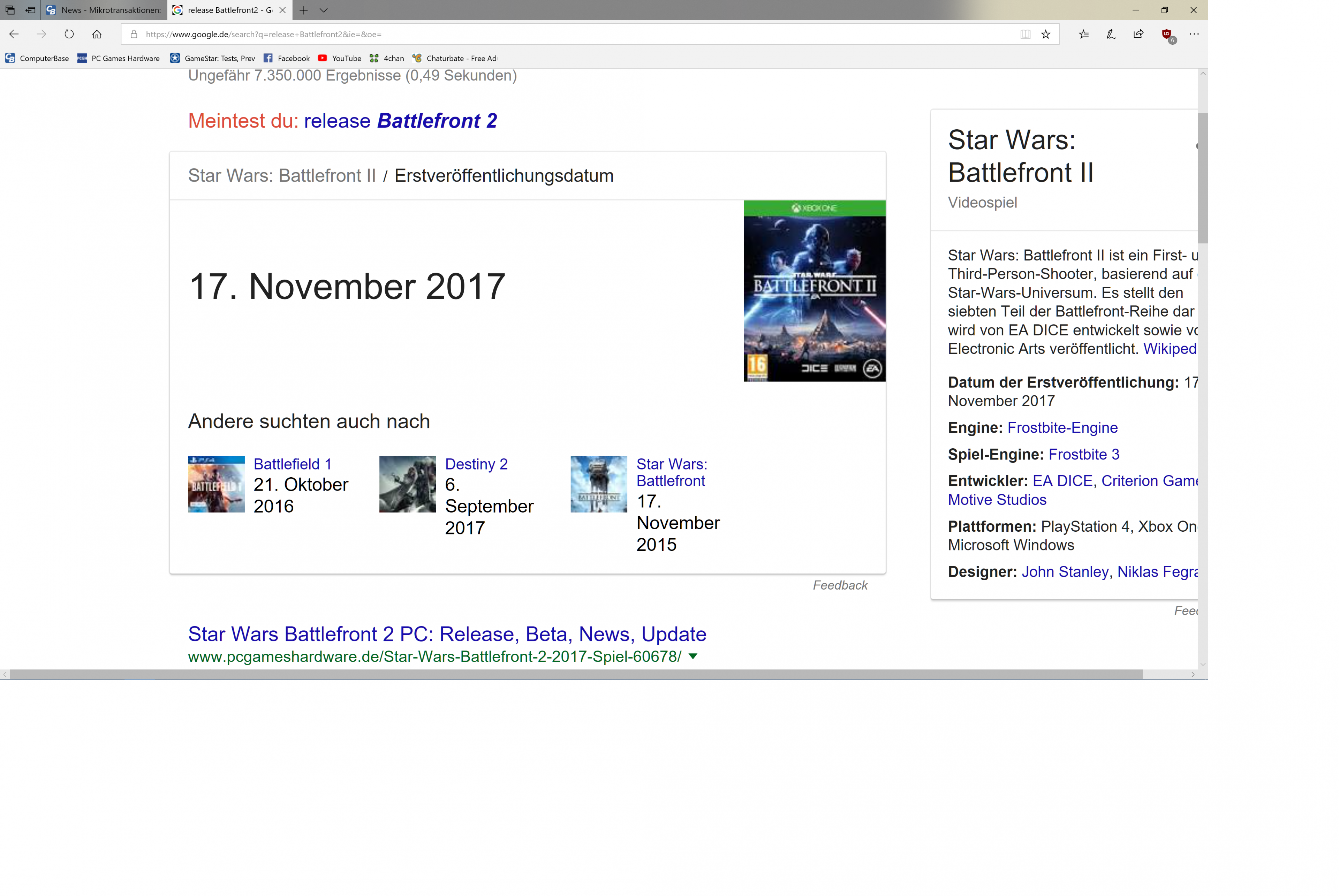Open uBlock Origin extension icon
The image size is (1339, 896).
click(x=1167, y=36)
